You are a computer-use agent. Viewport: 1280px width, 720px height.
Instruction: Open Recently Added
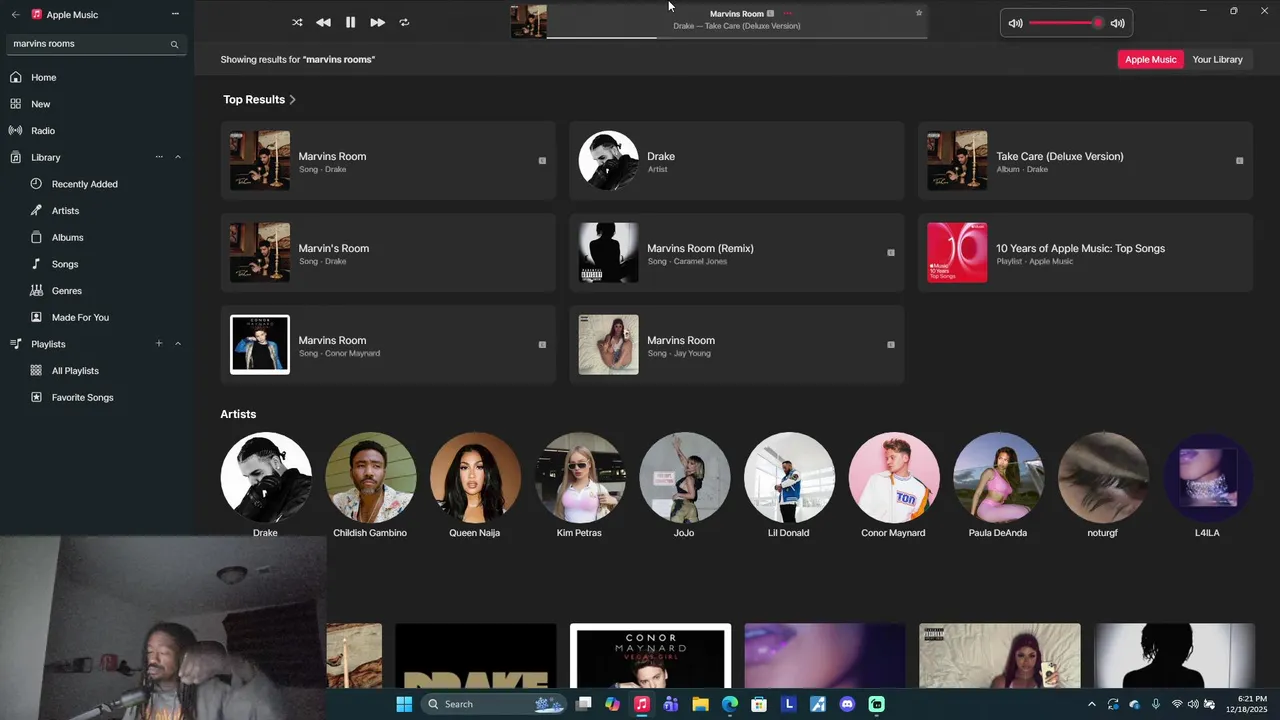point(84,184)
